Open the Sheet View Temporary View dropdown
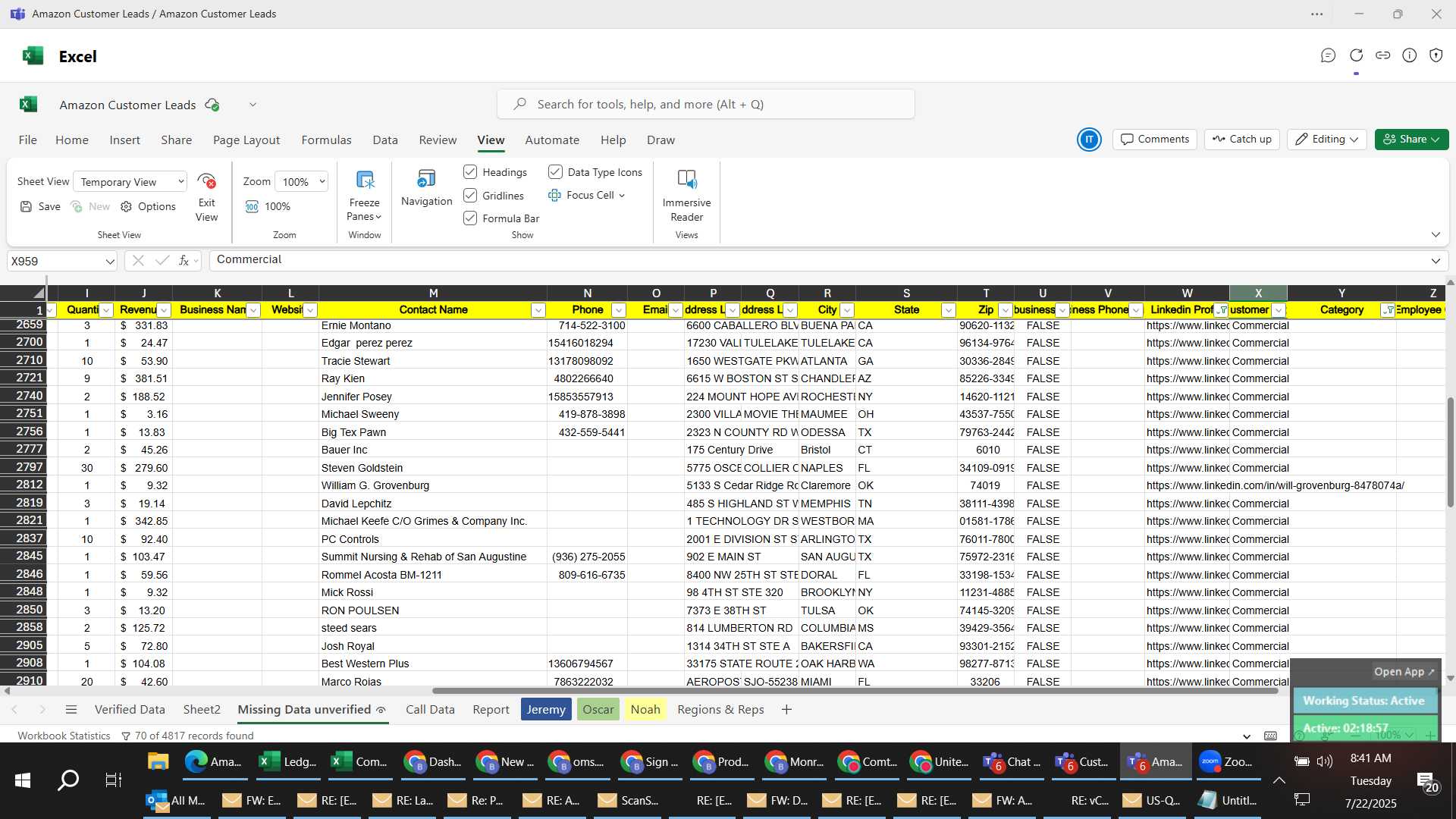This screenshot has height=819, width=1456. 130,182
